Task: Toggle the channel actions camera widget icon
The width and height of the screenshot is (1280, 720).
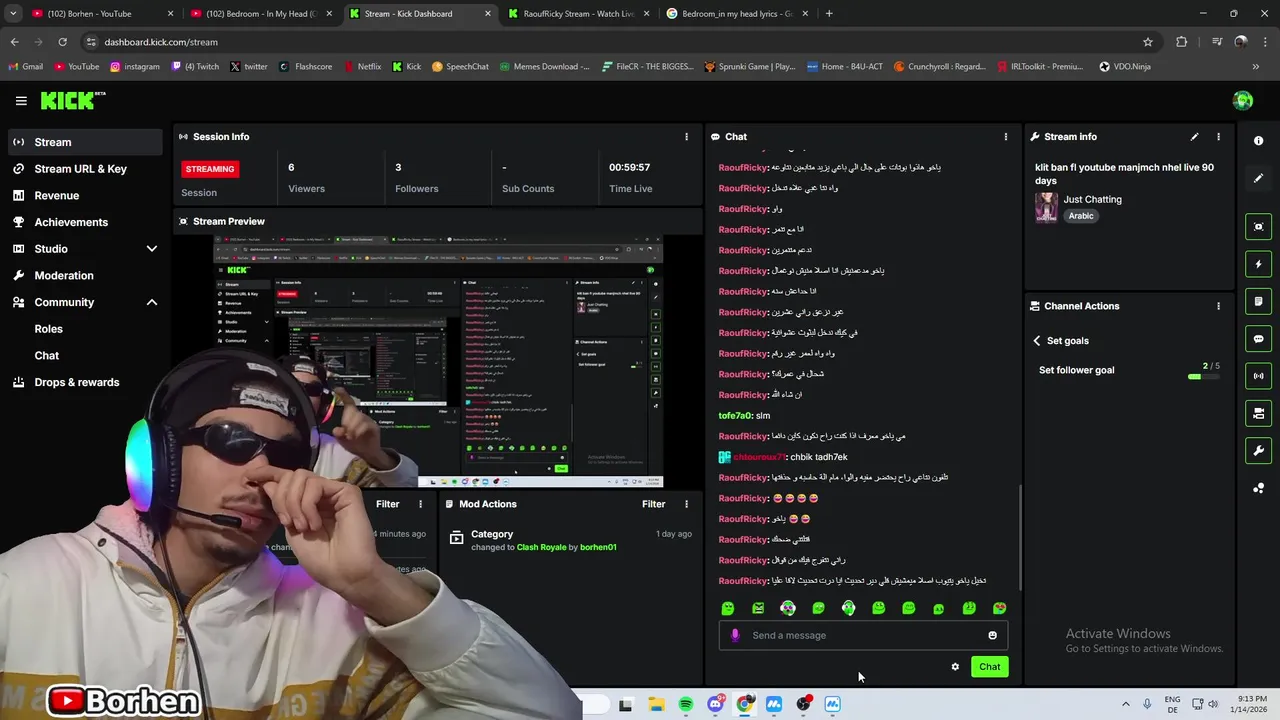Action: pyautogui.click(x=1258, y=413)
